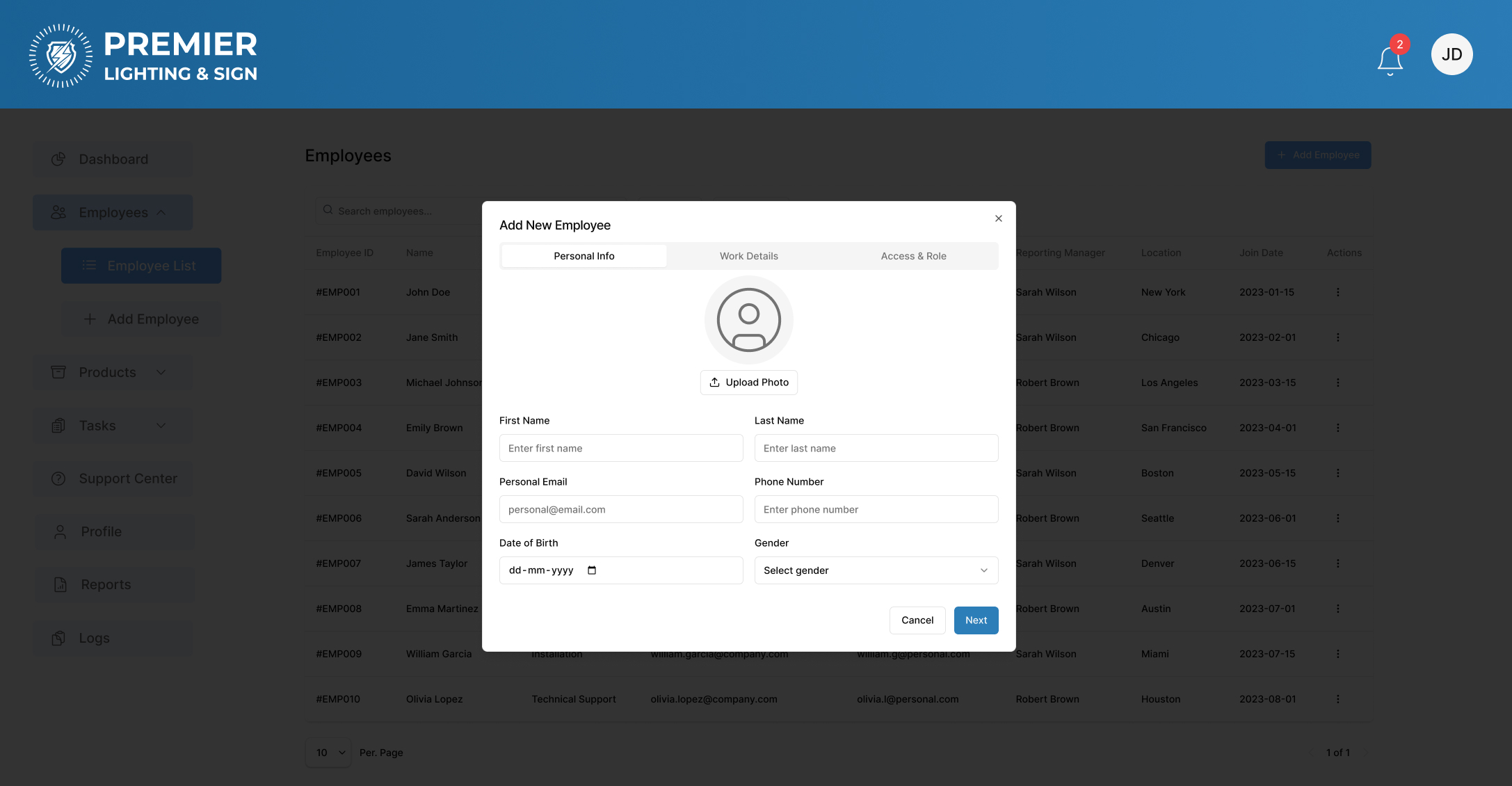The image size is (1512, 786).
Task: Open actions menu for #EMP001 row
Action: click(x=1337, y=292)
